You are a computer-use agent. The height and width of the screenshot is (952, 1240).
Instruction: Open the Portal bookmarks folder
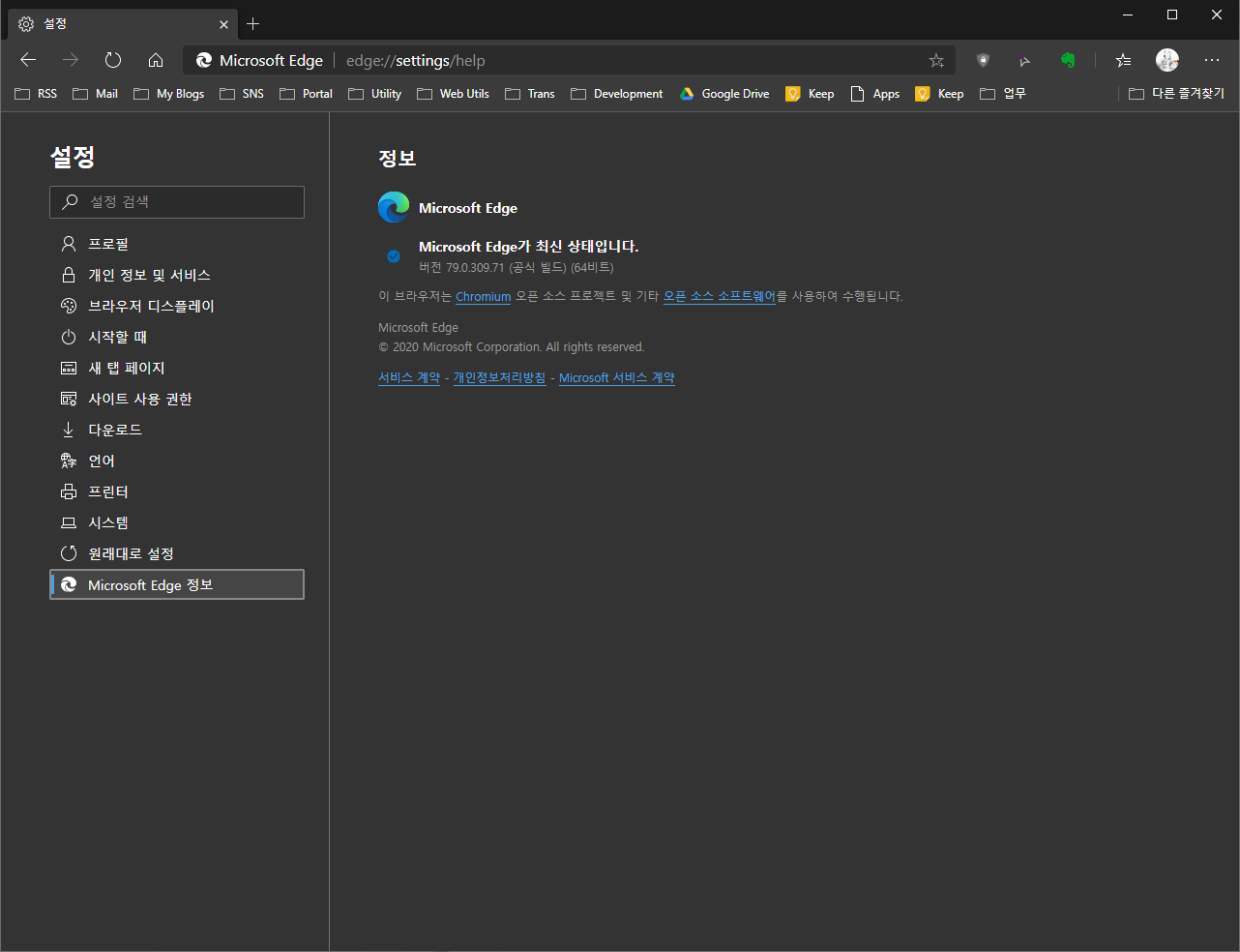[x=306, y=94]
